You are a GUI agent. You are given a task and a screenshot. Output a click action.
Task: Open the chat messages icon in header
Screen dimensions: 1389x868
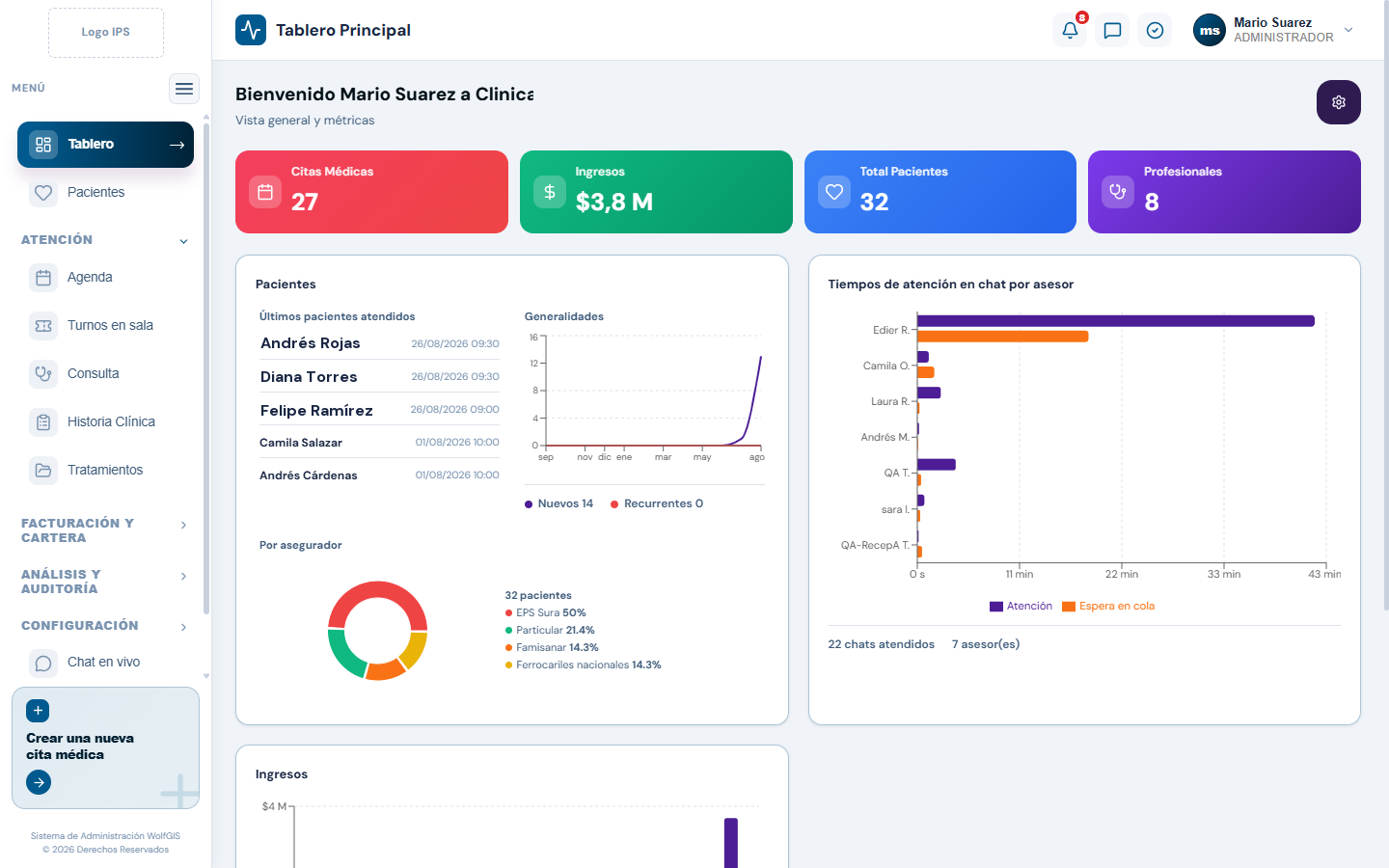click(1112, 30)
